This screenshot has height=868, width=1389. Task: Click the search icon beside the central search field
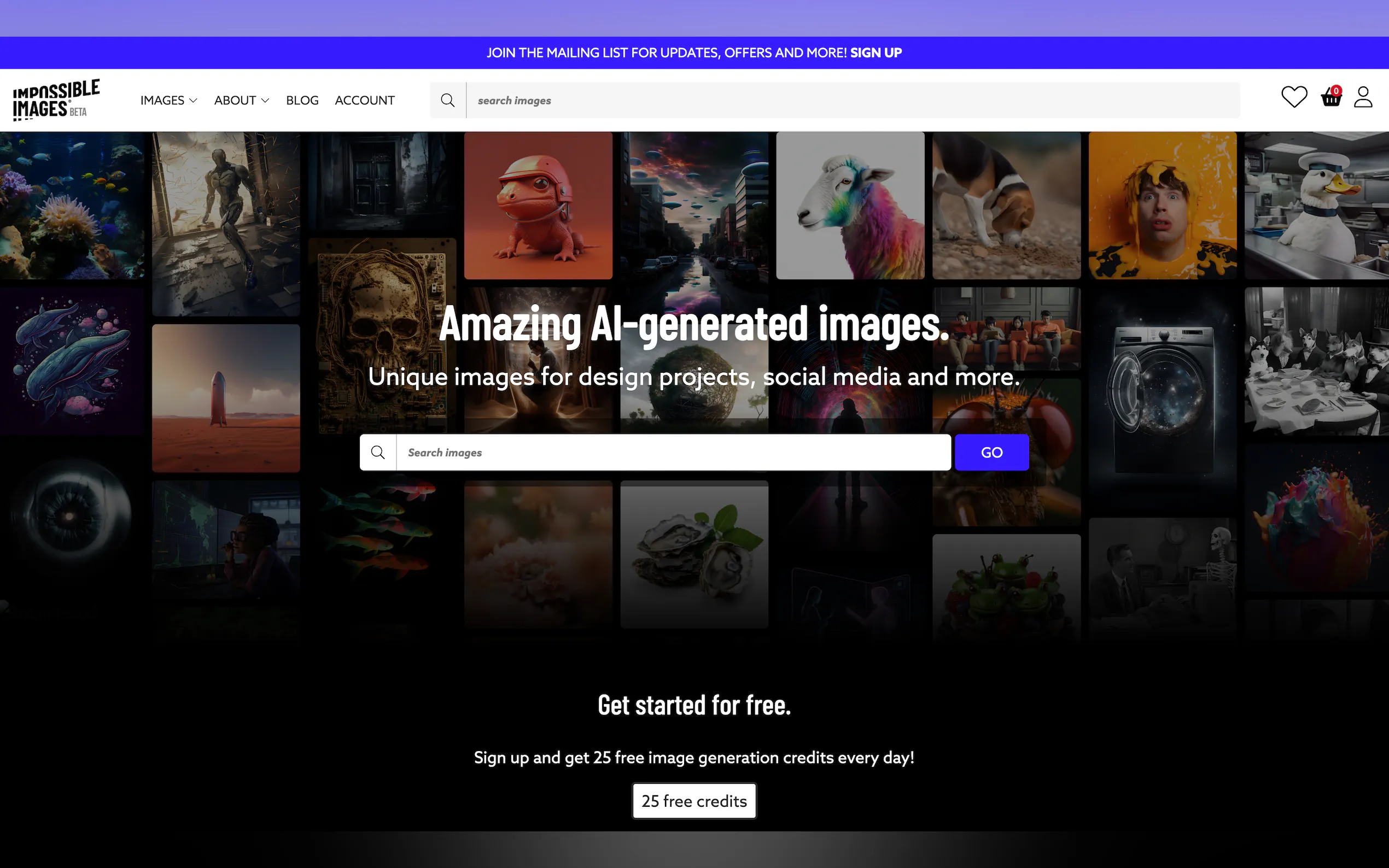[x=378, y=453]
